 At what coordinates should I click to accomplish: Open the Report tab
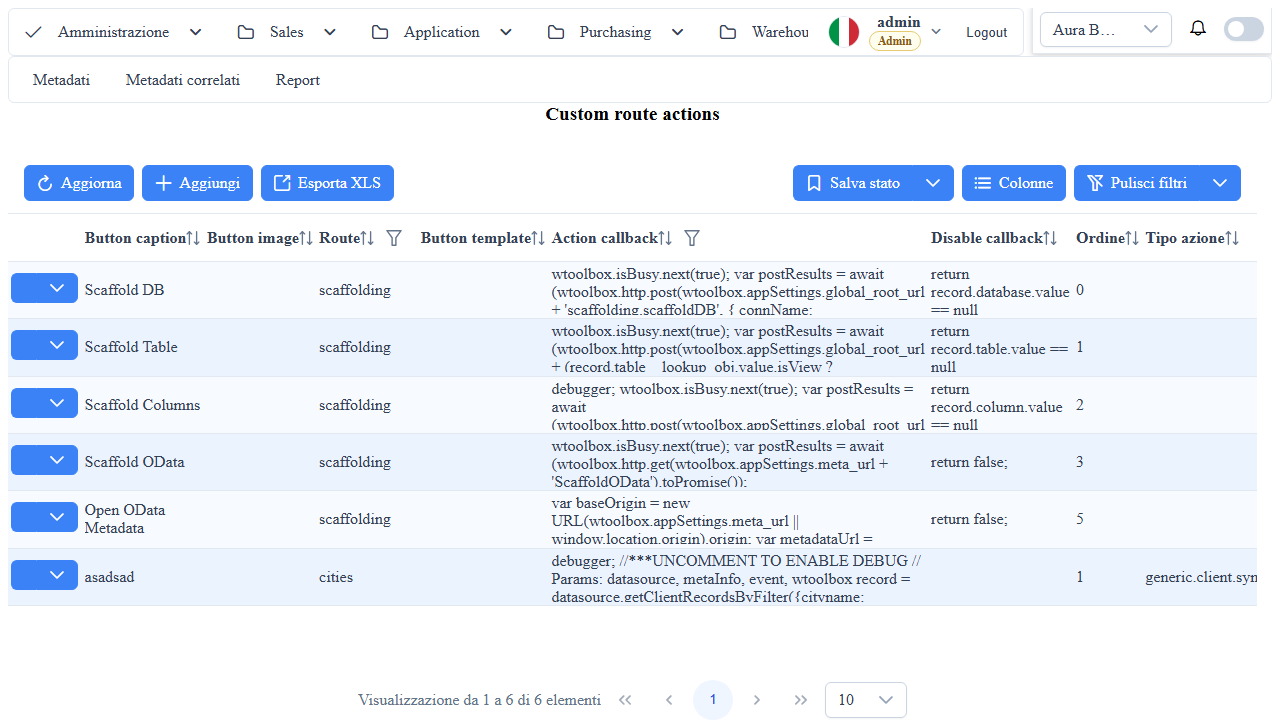(x=298, y=80)
